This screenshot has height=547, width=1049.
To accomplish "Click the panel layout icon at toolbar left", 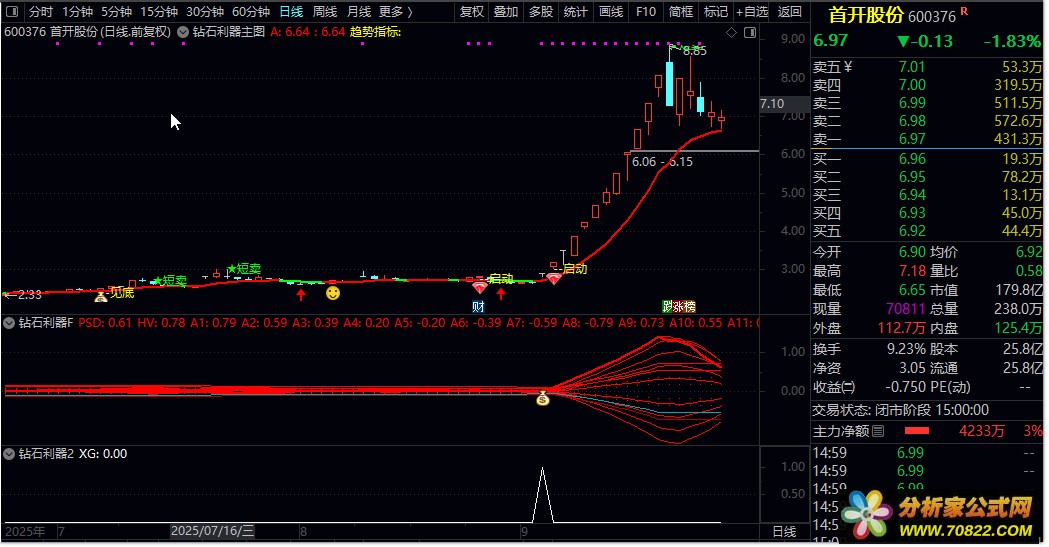I will pos(12,11).
